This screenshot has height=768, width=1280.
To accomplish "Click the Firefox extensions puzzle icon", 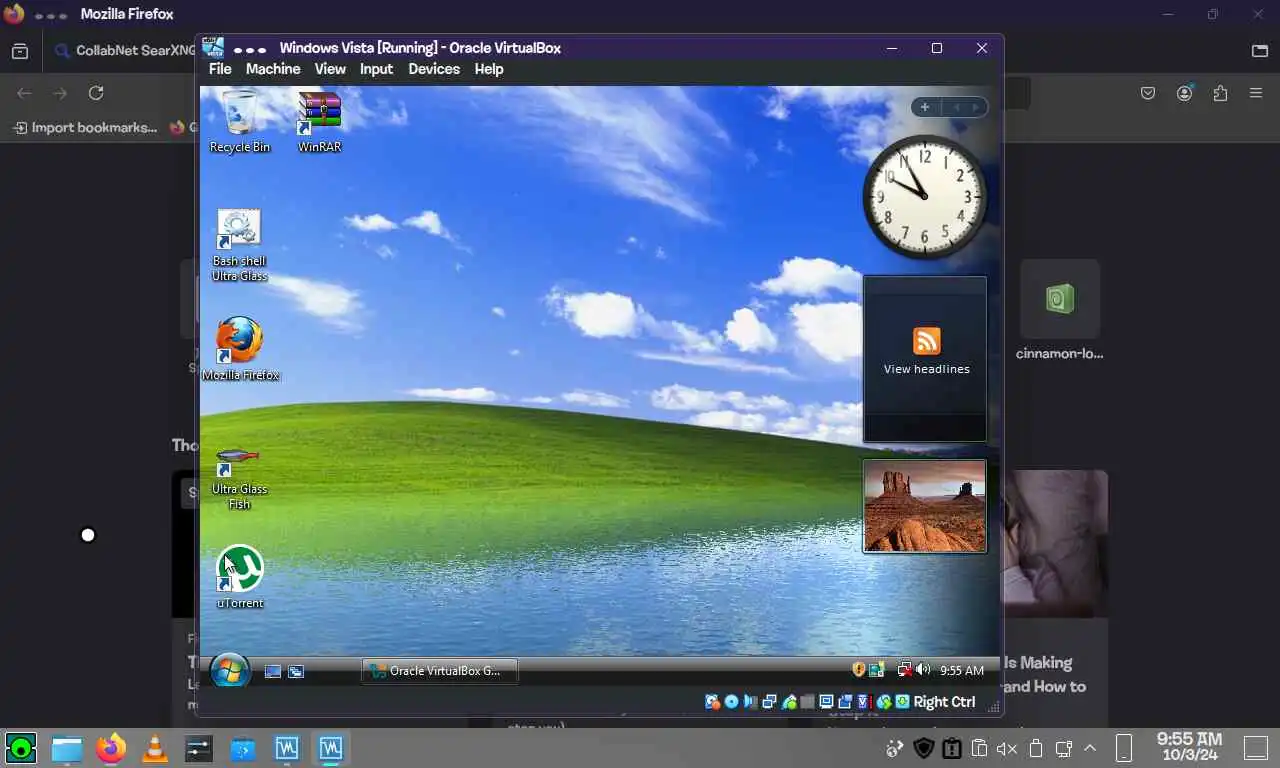I will pos(1220,93).
